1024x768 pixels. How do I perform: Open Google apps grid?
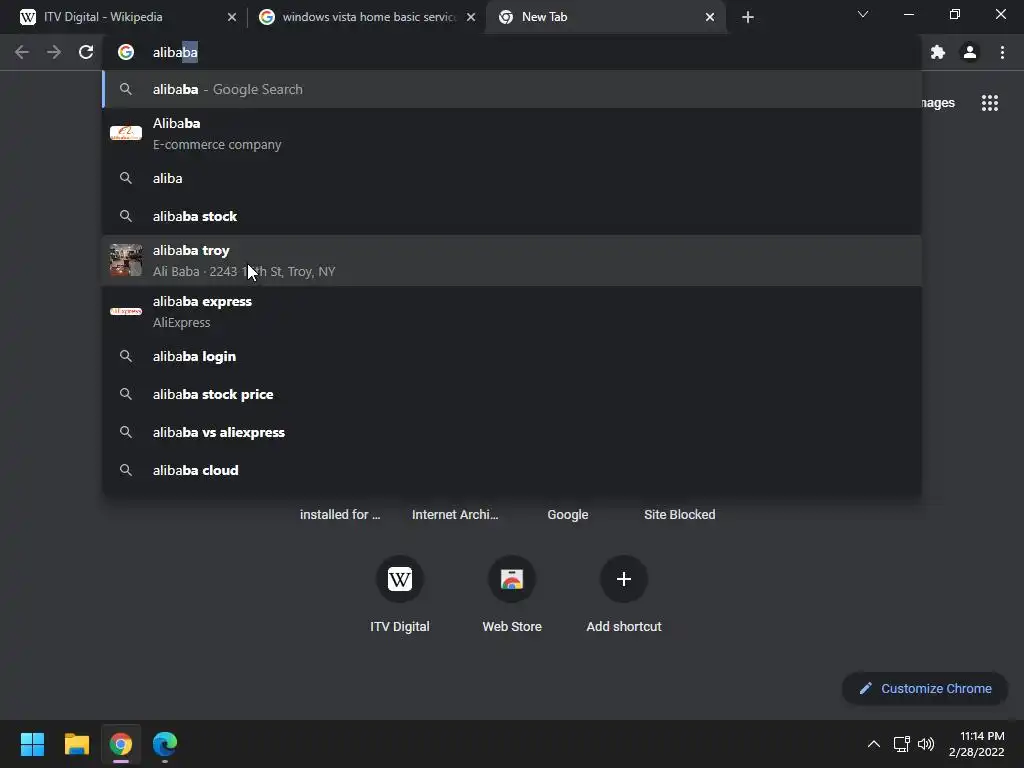(x=990, y=103)
